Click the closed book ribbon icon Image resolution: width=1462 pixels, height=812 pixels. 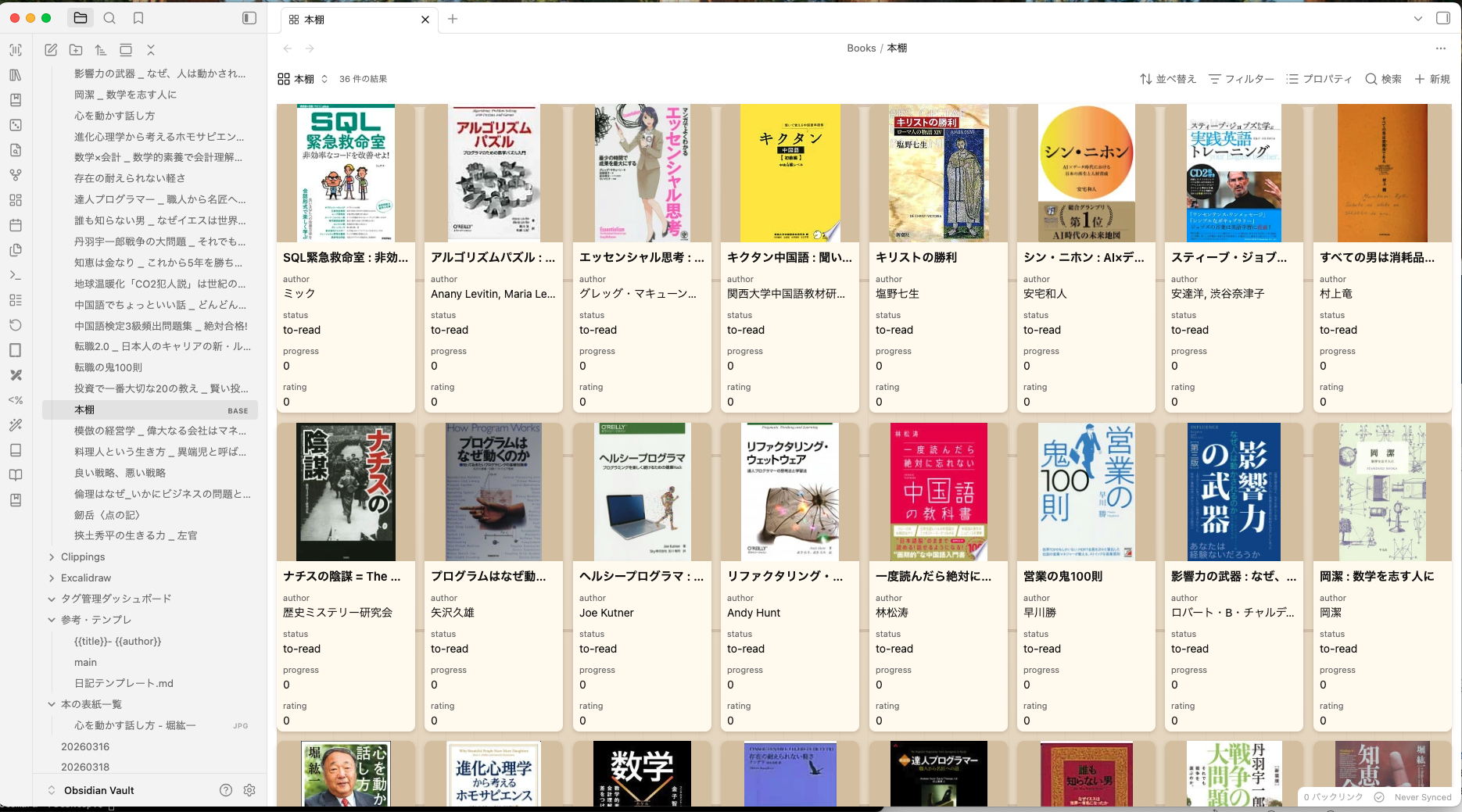16,450
